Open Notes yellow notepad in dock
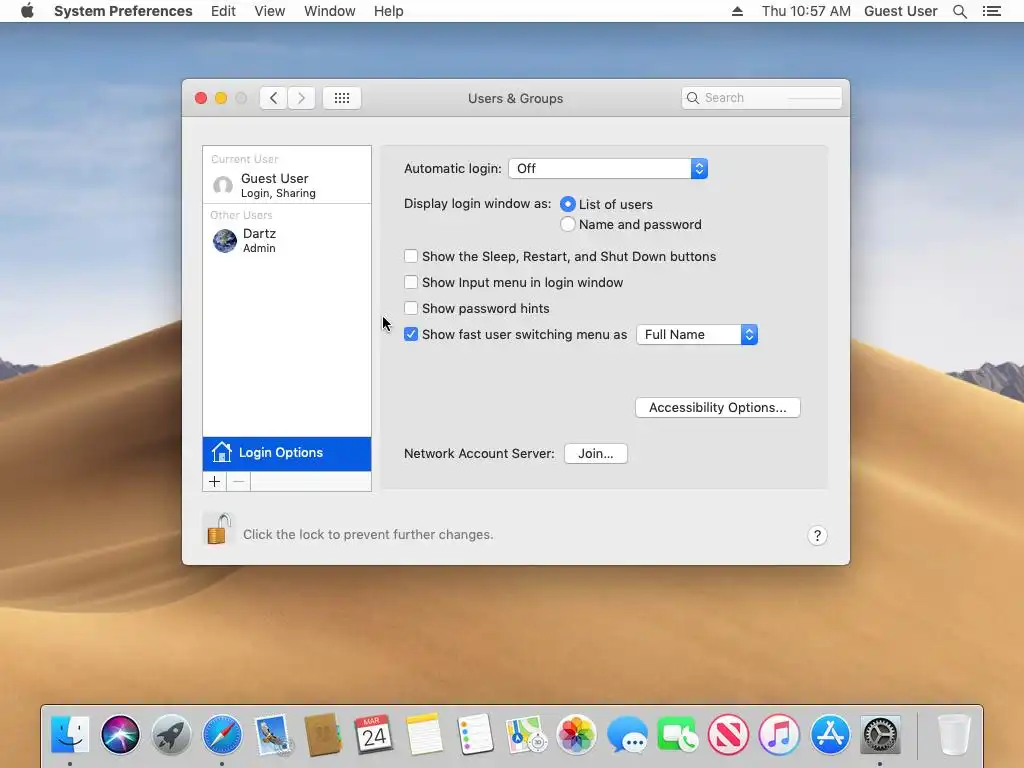Screen dimensions: 1024x768 [424, 734]
